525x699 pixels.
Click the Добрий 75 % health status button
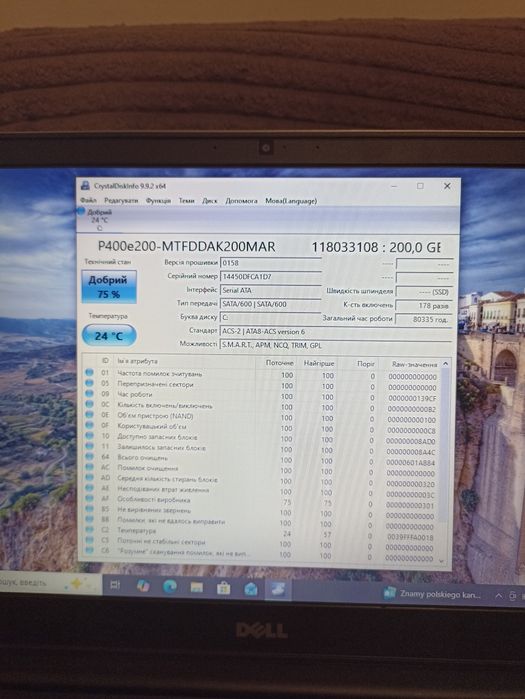tap(109, 287)
